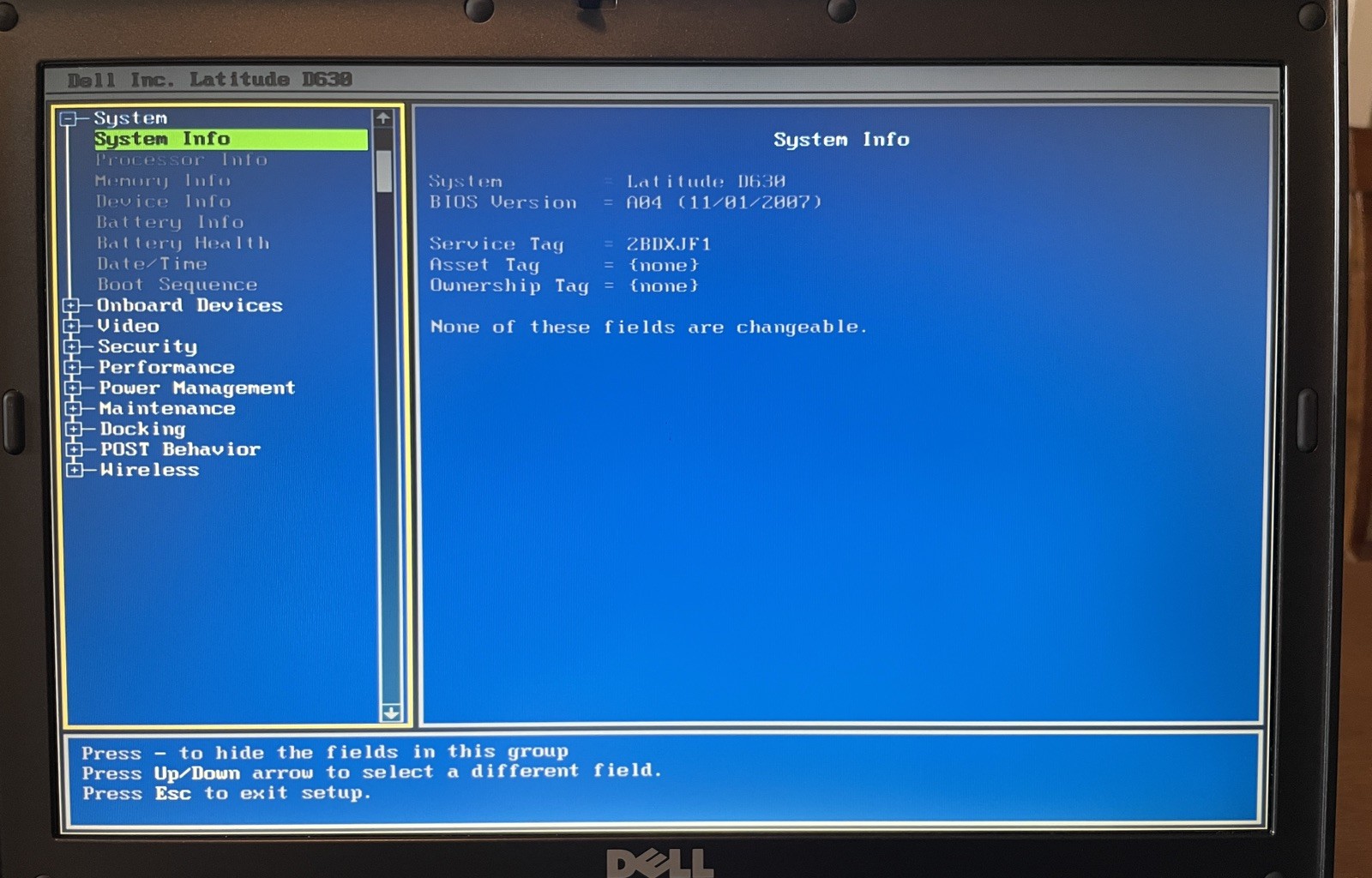
Task: Expand the Maintenance group
Action: coord(74,408)
